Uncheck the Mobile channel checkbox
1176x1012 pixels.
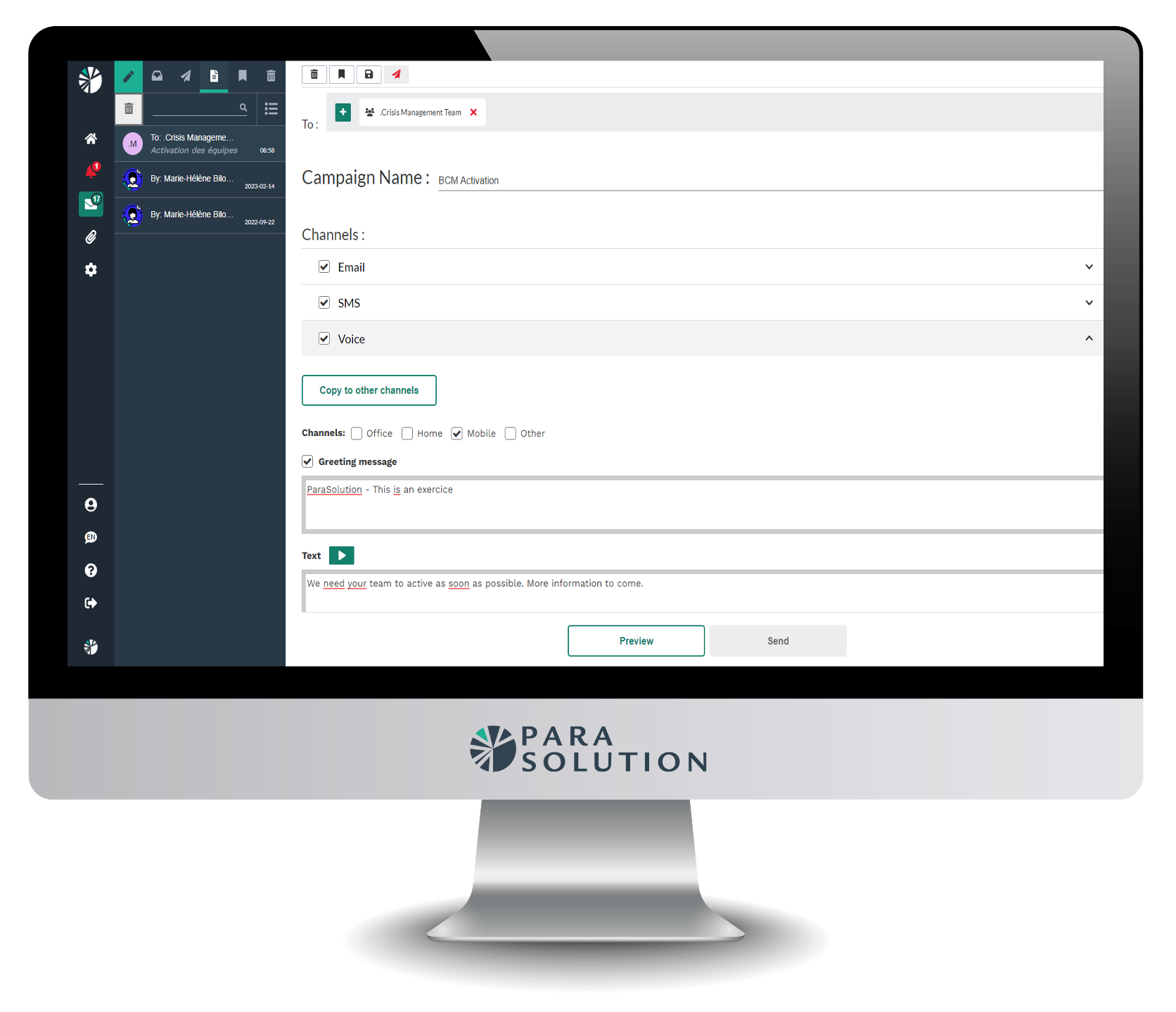pyautogui.click(x=457, y=433)
